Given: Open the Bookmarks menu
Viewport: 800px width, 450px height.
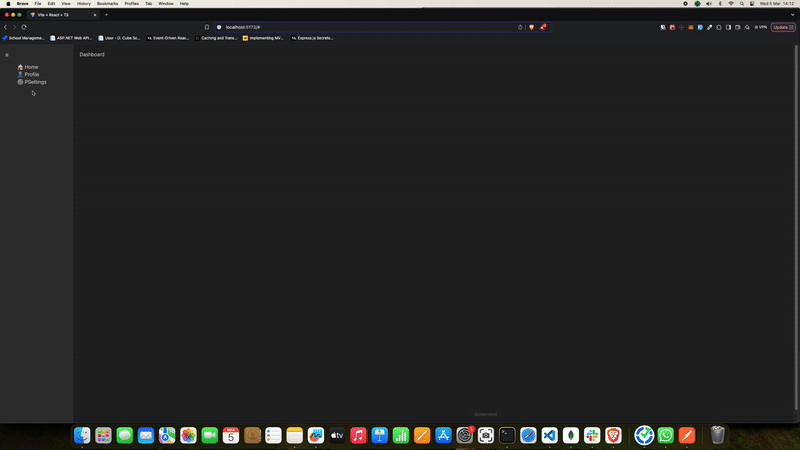Looking at the screenshot, I should click(108, 4).
